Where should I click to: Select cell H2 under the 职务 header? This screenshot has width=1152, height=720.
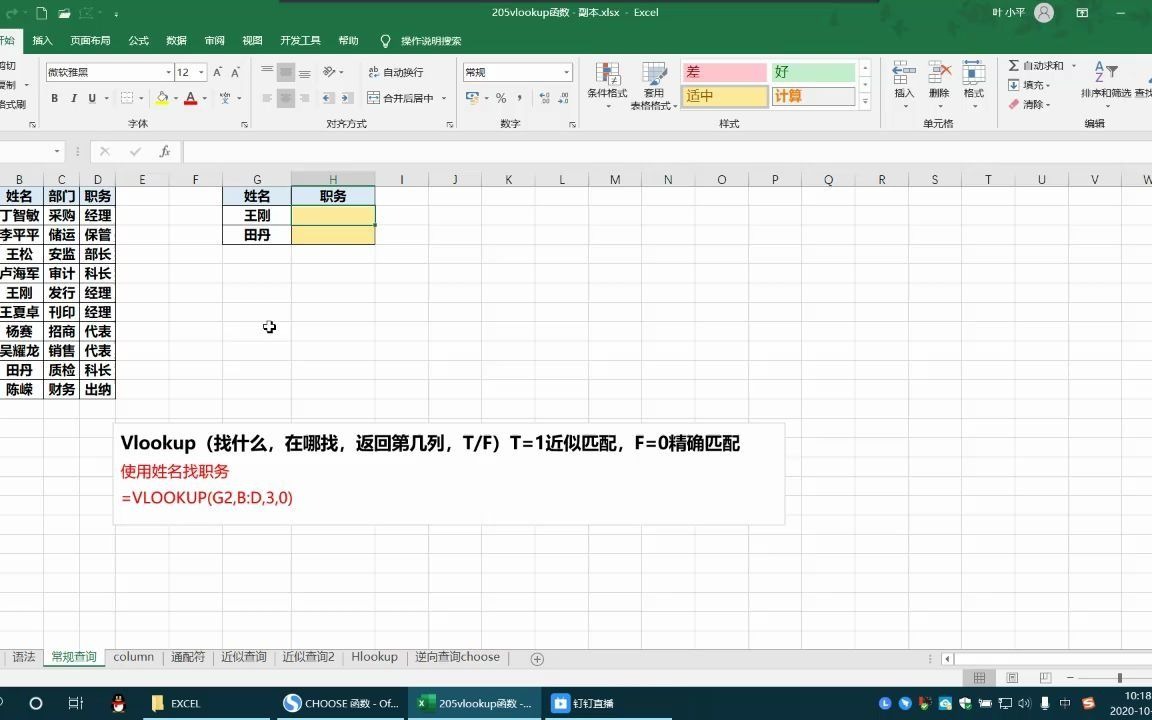[333, 215]
